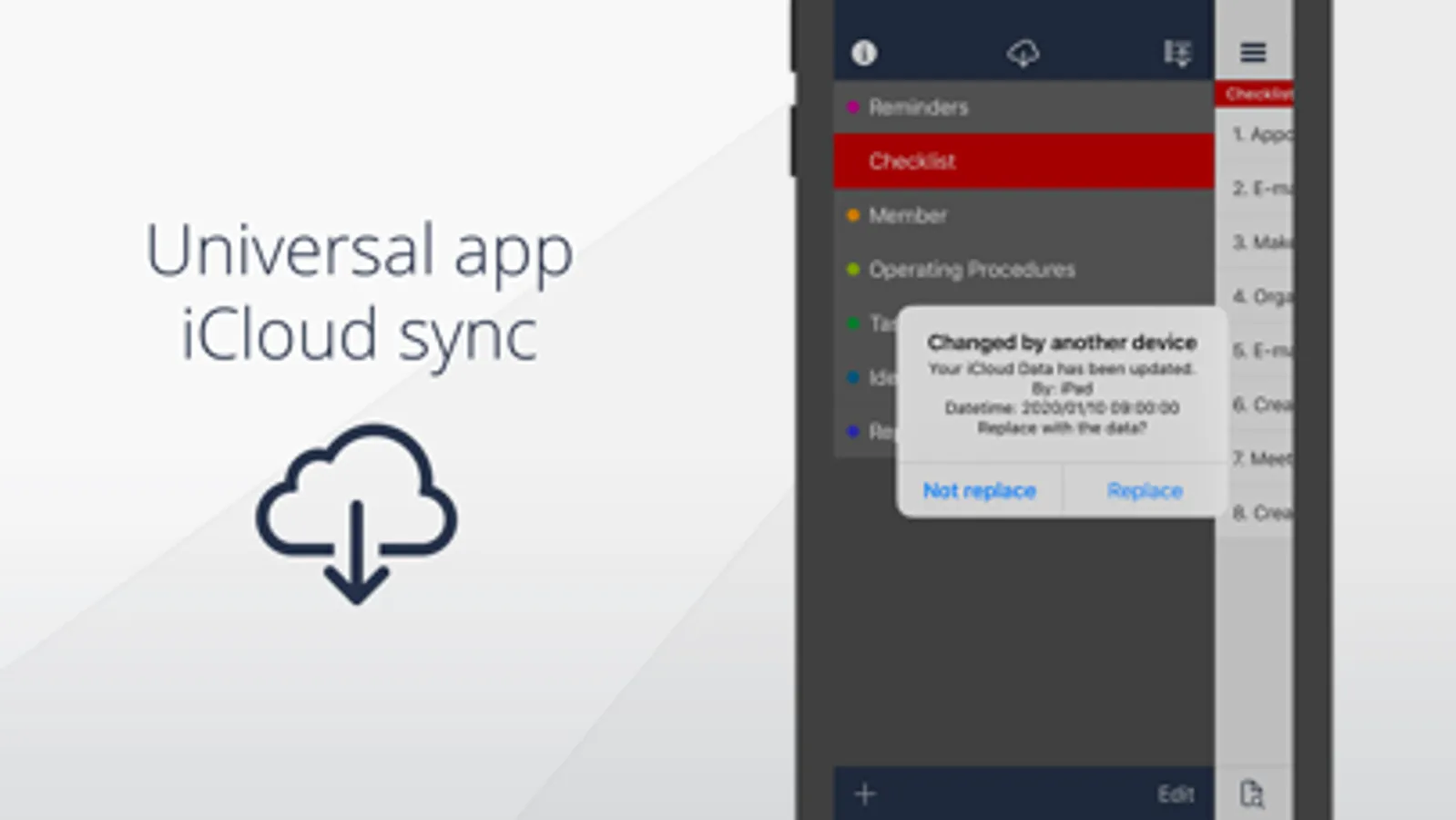Choose Replace in dialog
Viewport: 1456px width, 820px height.
click(1145, 490)
